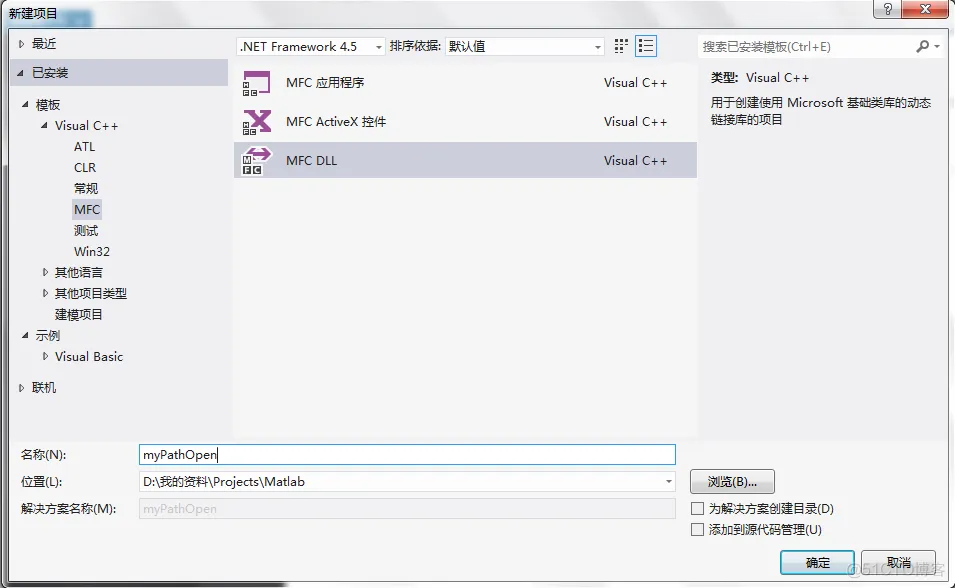Collapse the 模板 tree node

[25, 104]
